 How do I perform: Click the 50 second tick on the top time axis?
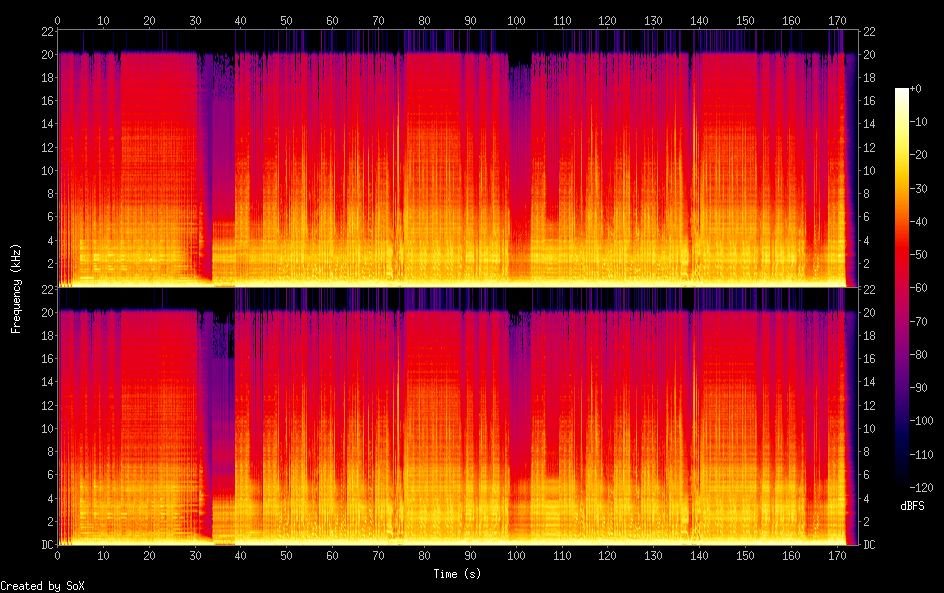pos(287,20)
